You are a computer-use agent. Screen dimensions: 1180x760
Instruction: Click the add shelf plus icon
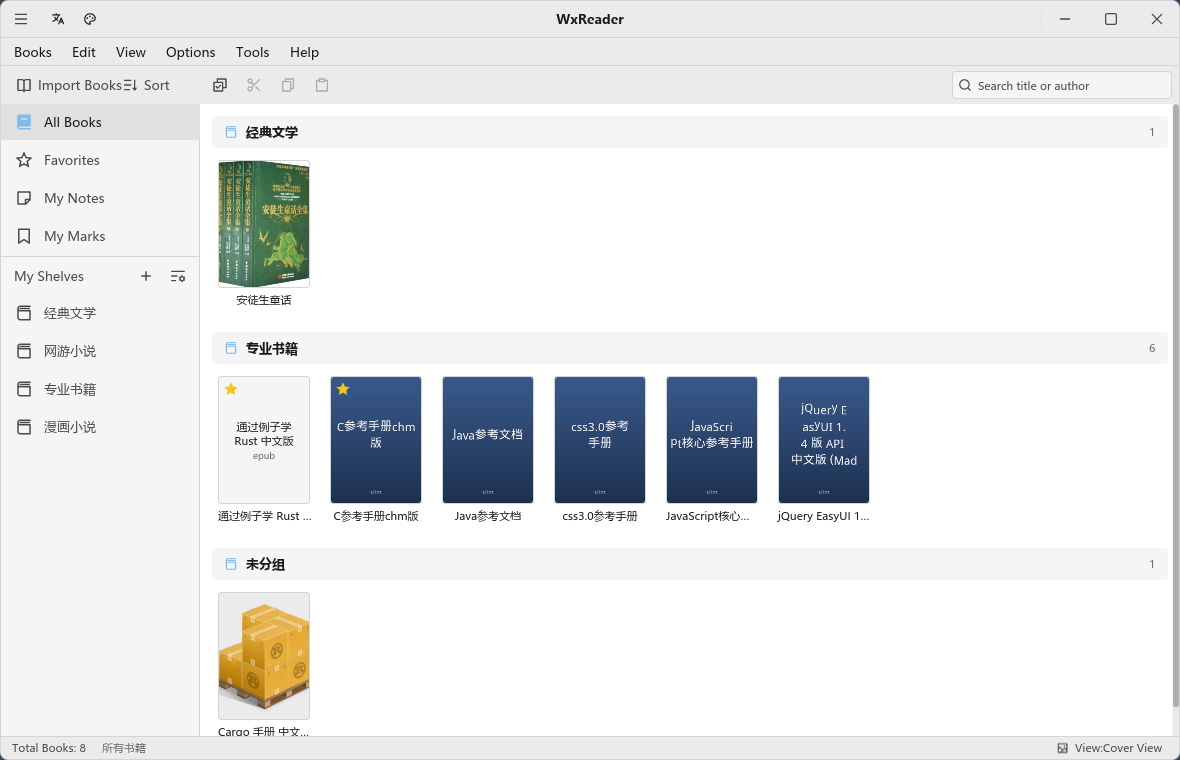[146, 276]
